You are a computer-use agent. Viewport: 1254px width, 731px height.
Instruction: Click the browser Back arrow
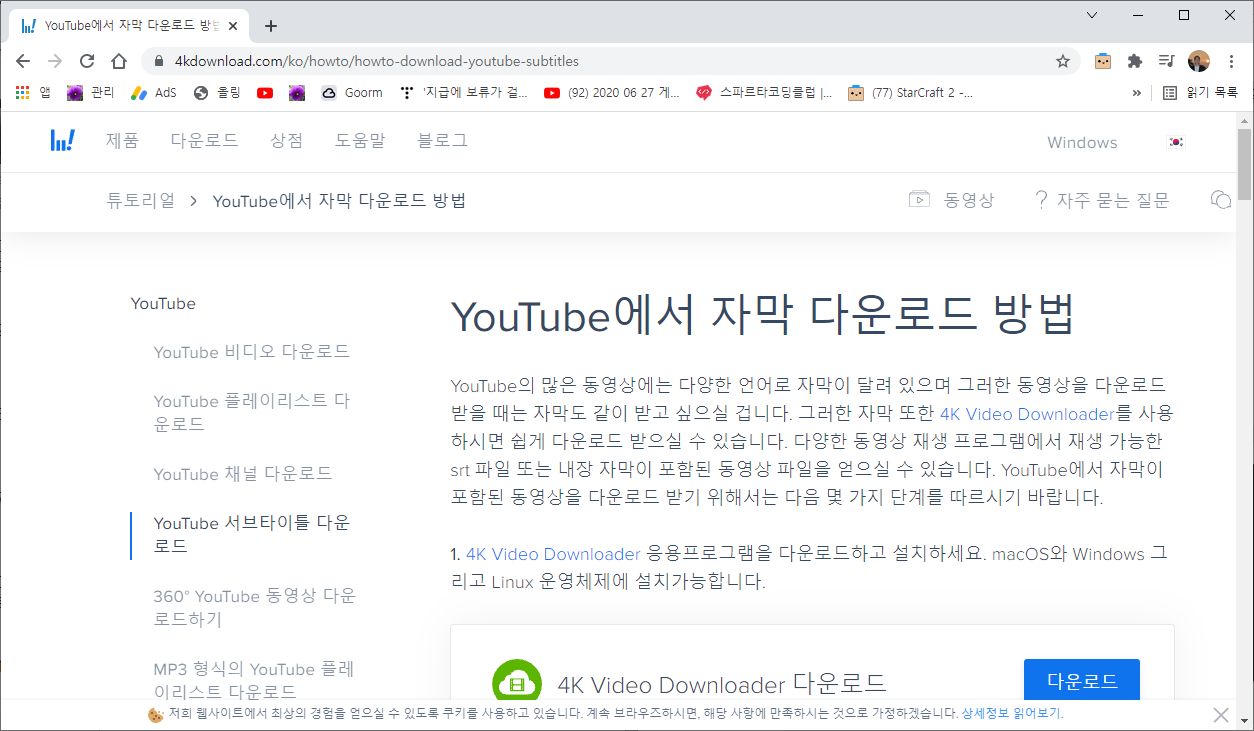[23, 61]
